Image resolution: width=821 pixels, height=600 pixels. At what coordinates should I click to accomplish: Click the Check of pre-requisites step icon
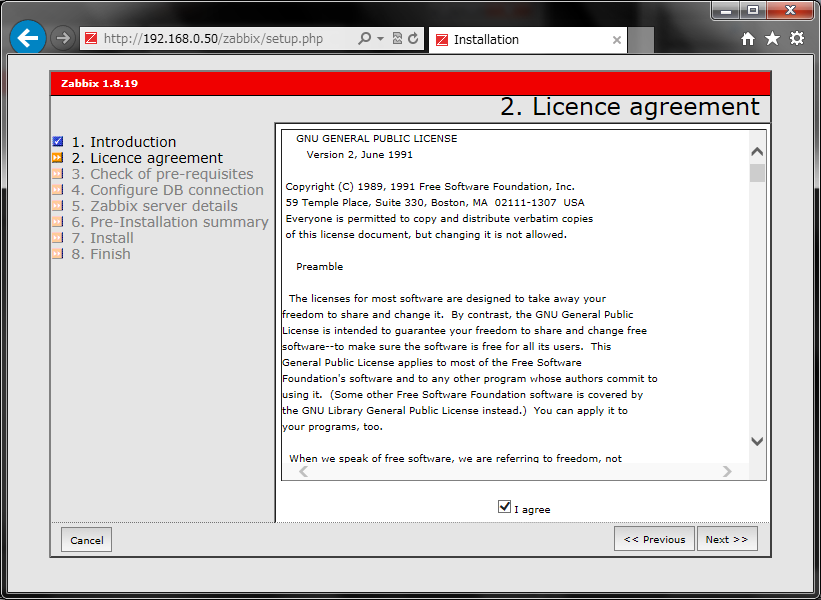point(58,174)
